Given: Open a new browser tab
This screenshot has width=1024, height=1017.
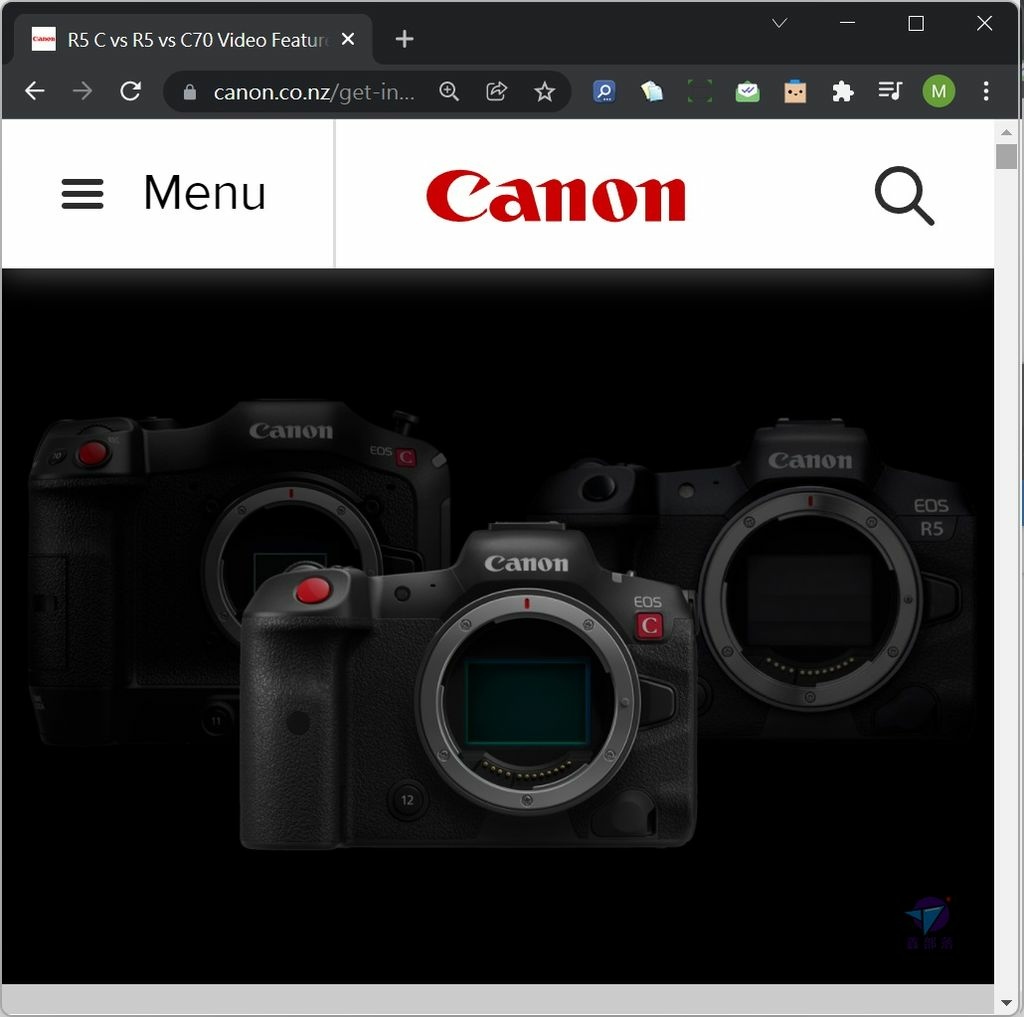Looking at the screenshot, I should pos(404,39).
